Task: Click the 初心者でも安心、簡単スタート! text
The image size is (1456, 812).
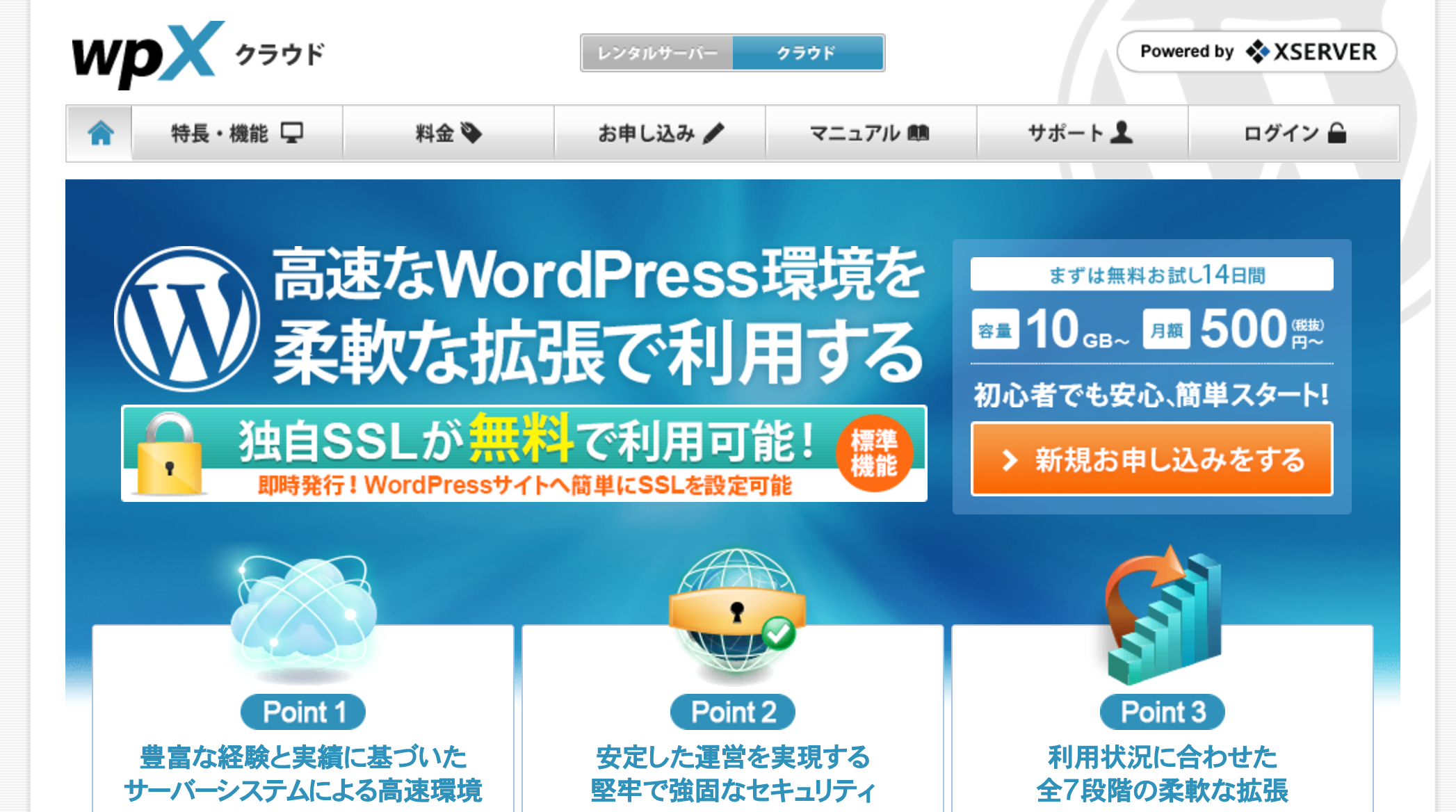Action: 1152,395
